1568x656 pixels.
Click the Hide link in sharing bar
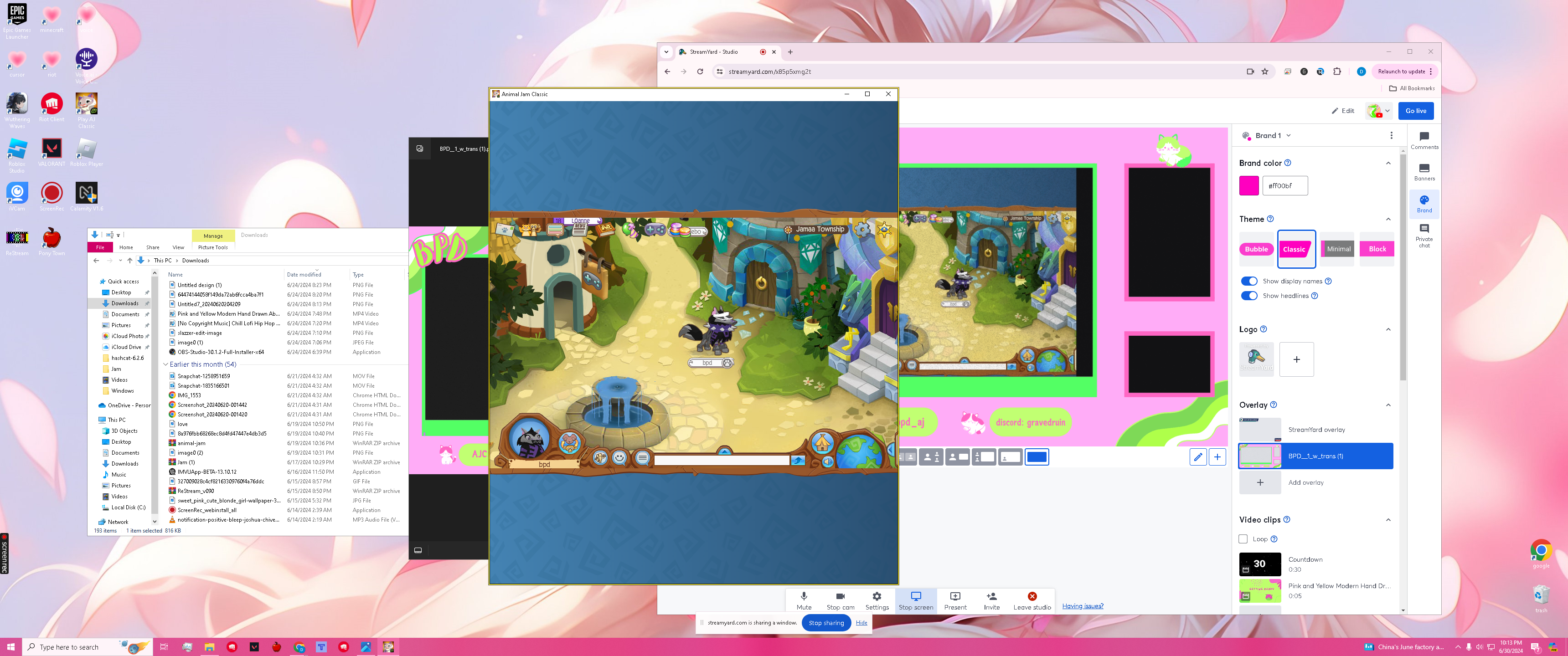[x=861, y=623]
